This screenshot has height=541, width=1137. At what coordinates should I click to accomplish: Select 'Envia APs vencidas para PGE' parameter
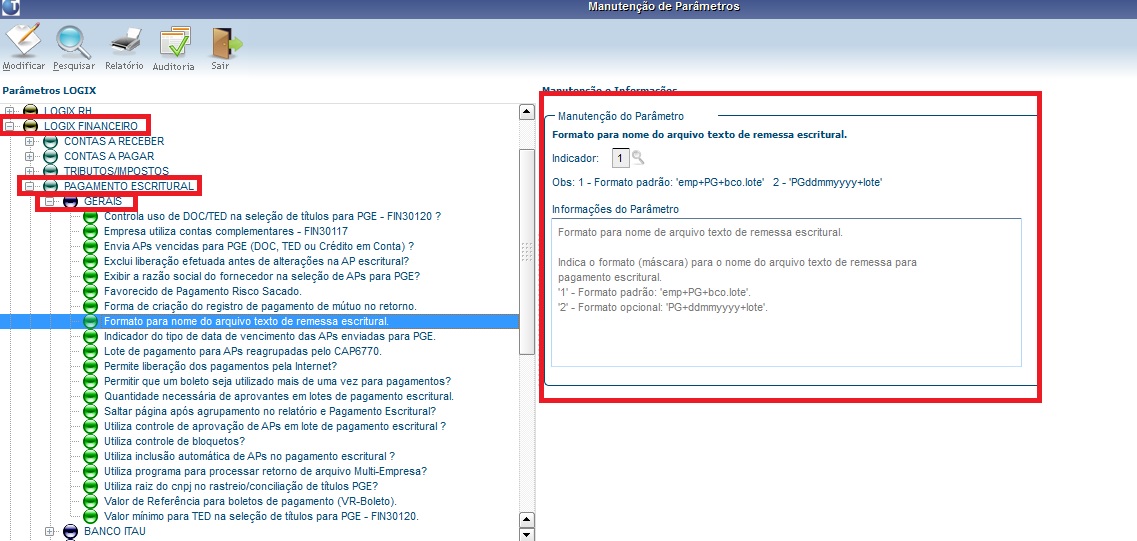(x=259, y=246)
